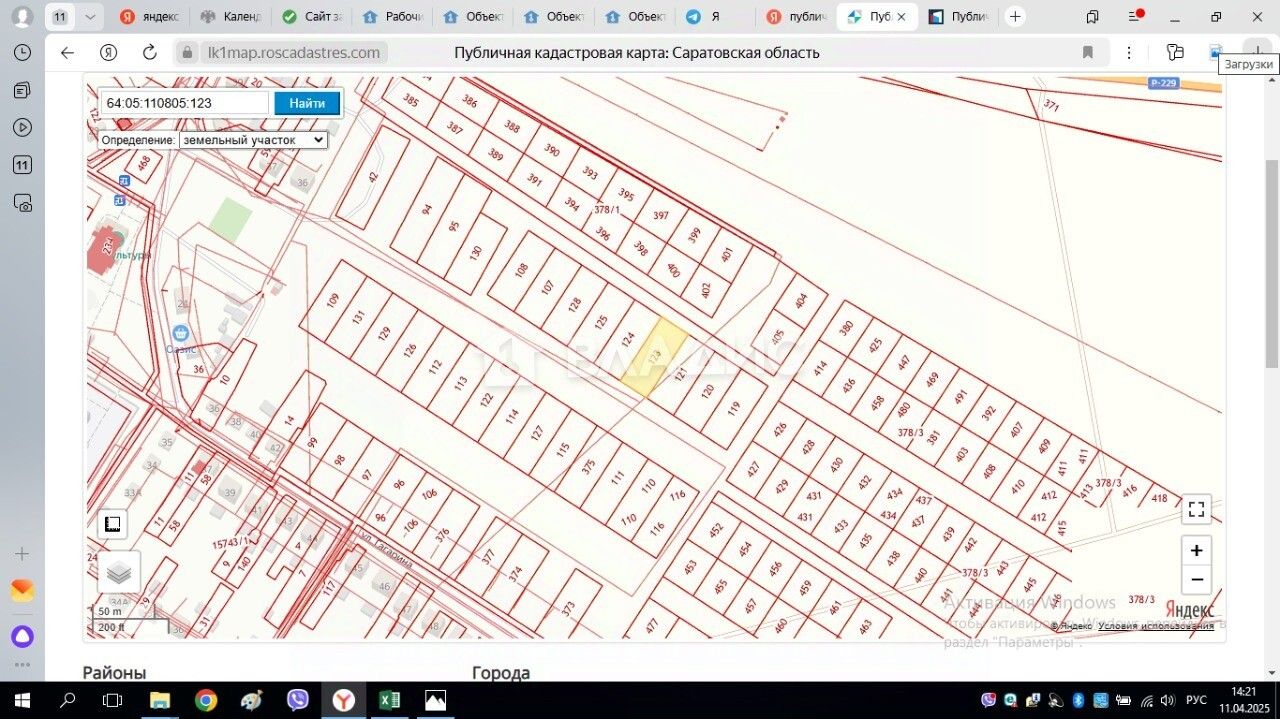1280x719 pixels.
Task: Open the Определение type dropdown
Action: [x=253, y=140]
